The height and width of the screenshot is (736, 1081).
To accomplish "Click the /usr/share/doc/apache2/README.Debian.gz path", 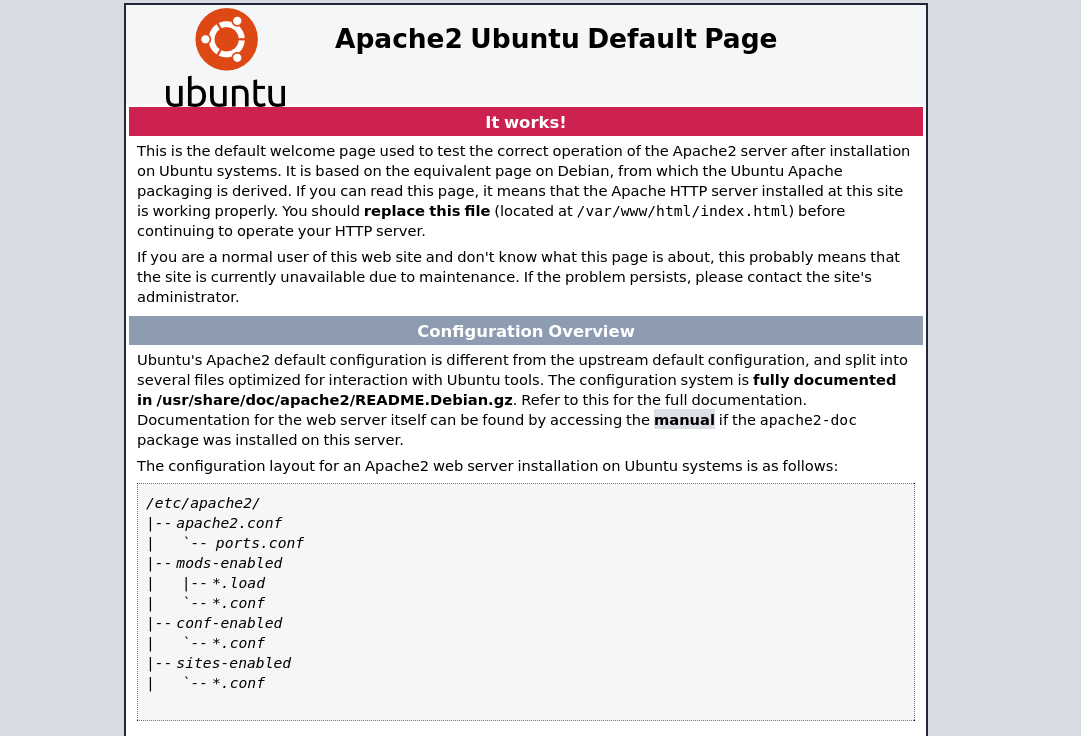I will tap(334, 400).
